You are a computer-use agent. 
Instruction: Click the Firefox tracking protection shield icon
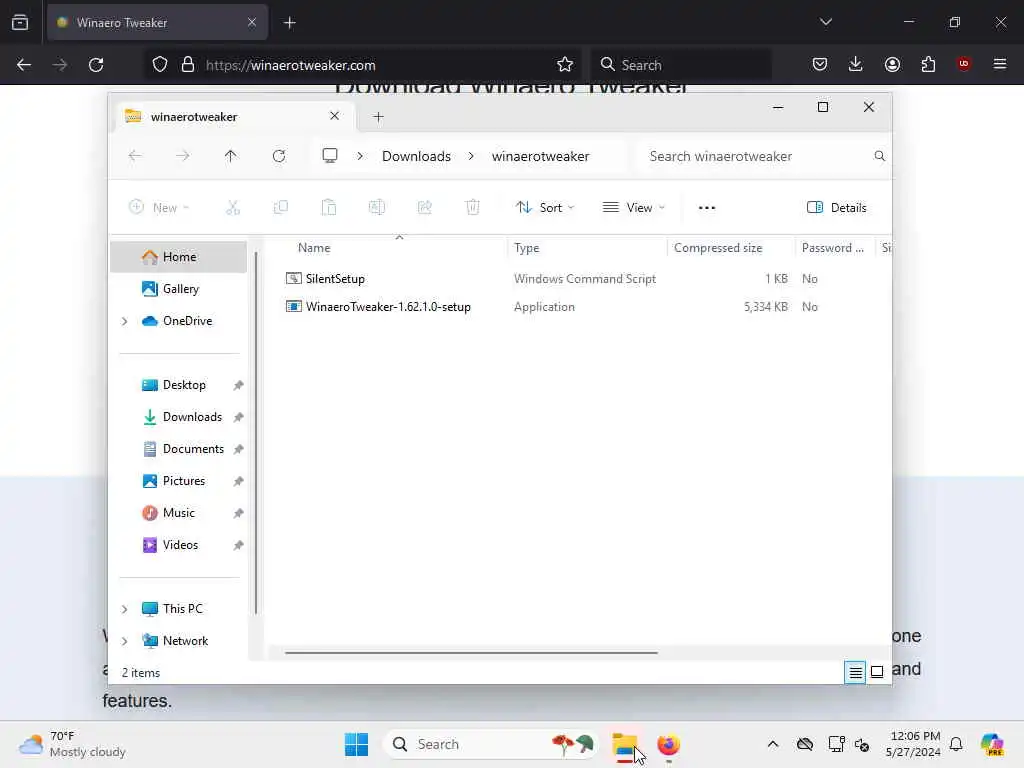(160, 65)
